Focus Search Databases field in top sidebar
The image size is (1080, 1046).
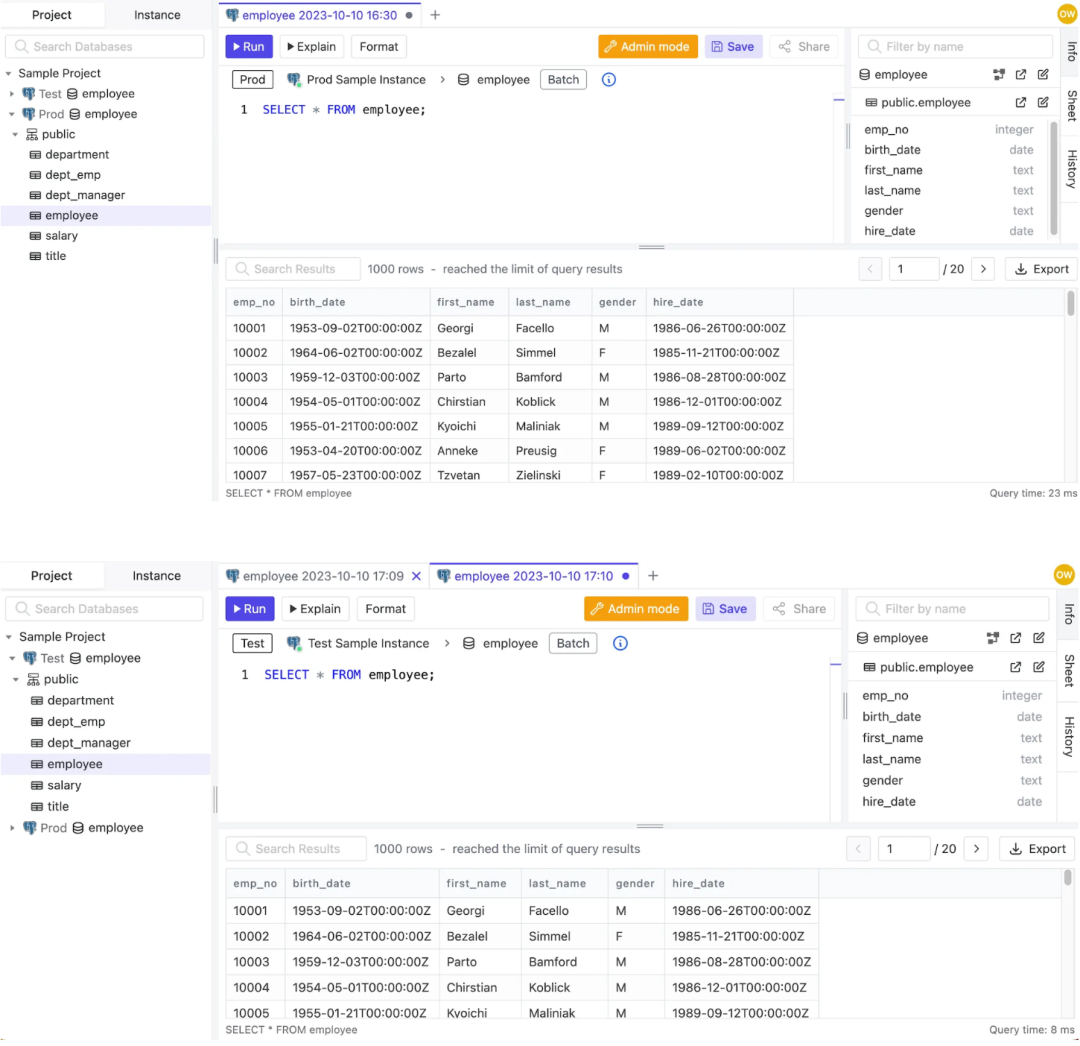(x=105, y=47)
